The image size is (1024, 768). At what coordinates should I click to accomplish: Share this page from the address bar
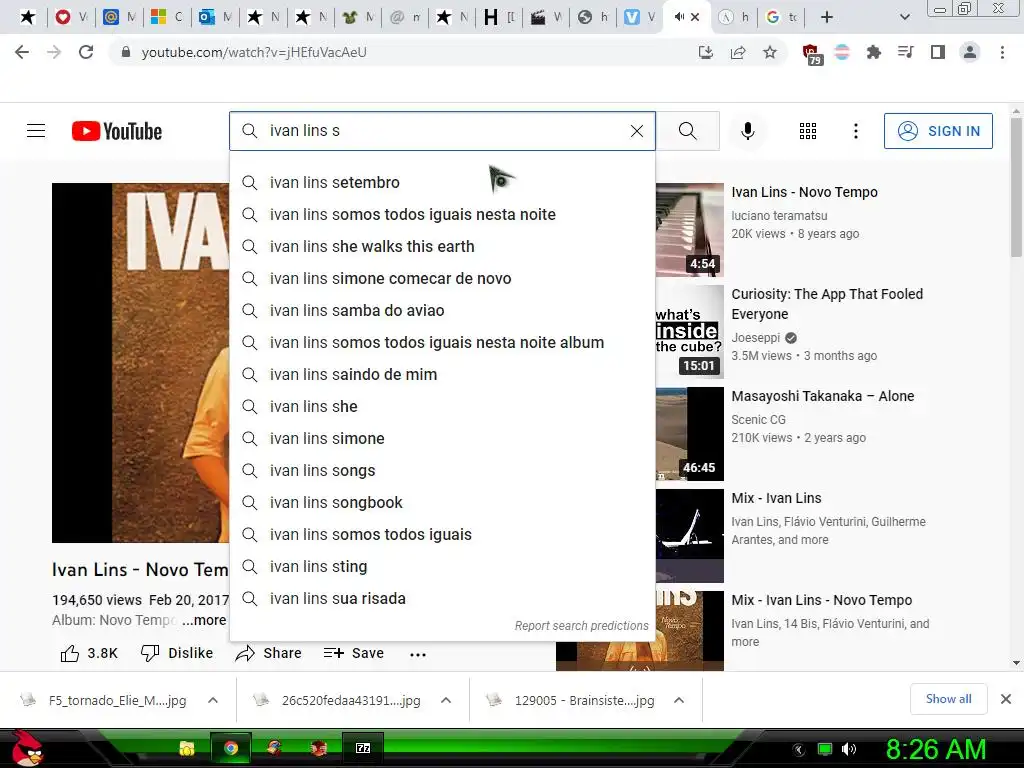pyautogui.click(x=738, y=52)
